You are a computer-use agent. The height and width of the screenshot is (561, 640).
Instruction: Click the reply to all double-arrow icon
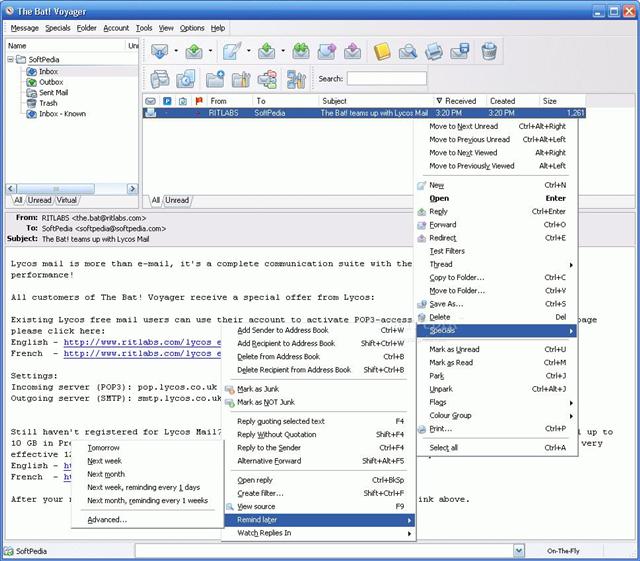click(301, 51)
